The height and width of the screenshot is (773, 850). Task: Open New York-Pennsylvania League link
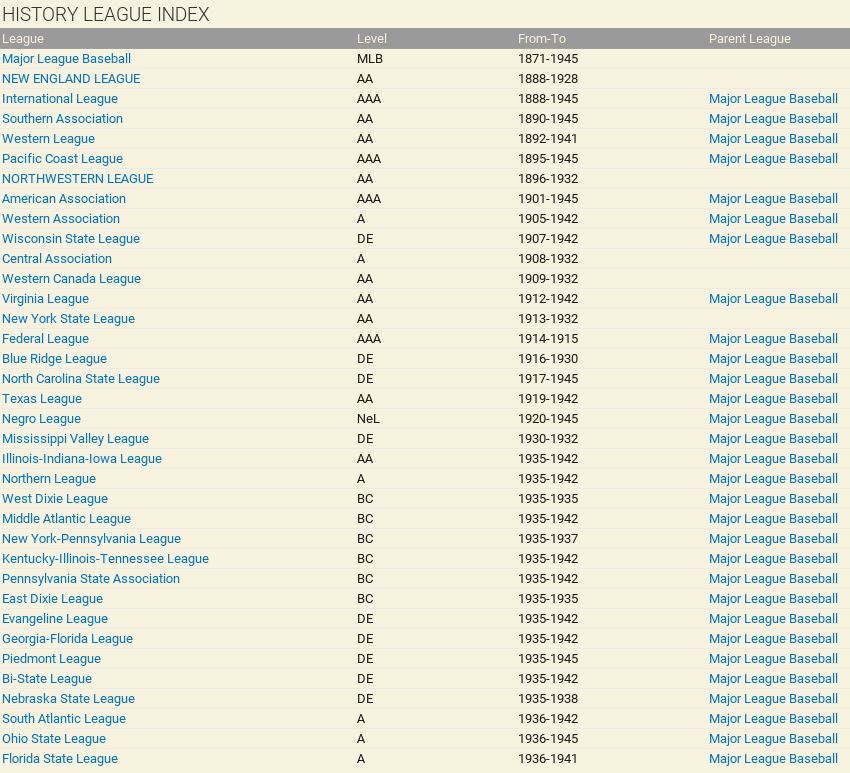(92, 540)
